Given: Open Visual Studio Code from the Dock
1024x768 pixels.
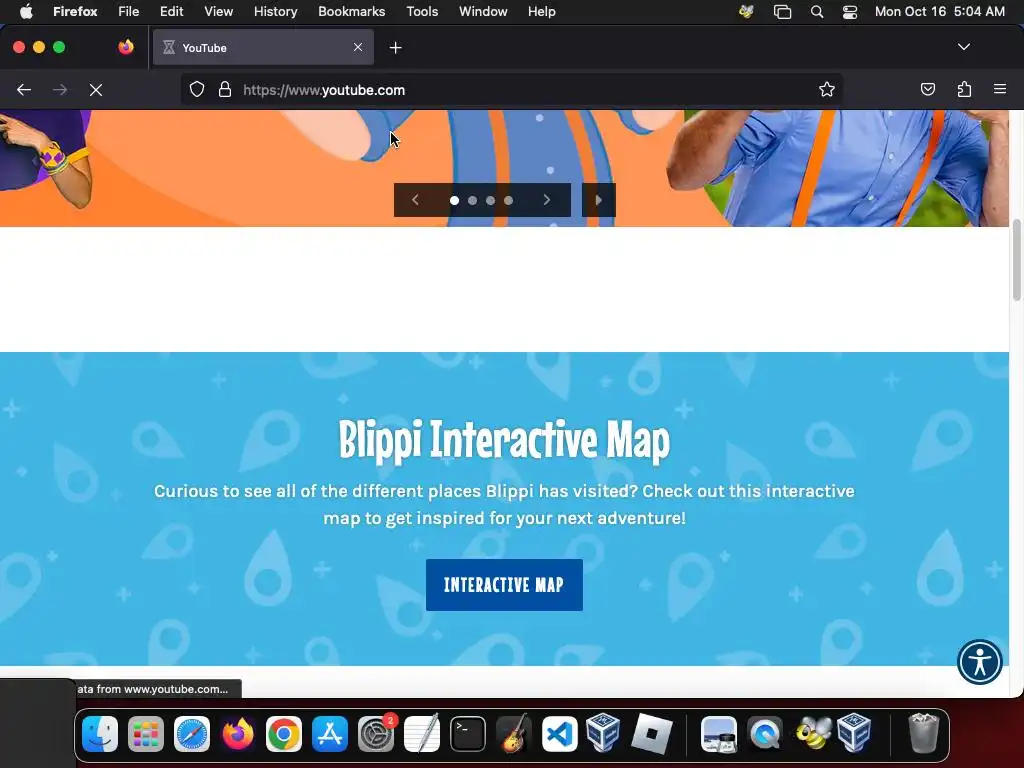Looking at the screenshot, I should 560,734.
